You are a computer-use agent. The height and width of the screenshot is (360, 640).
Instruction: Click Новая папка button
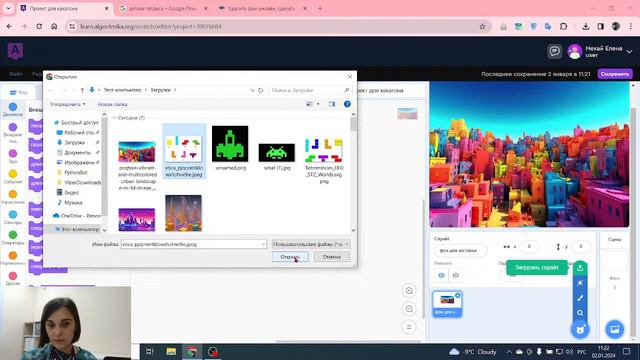(x=112, y=104)
